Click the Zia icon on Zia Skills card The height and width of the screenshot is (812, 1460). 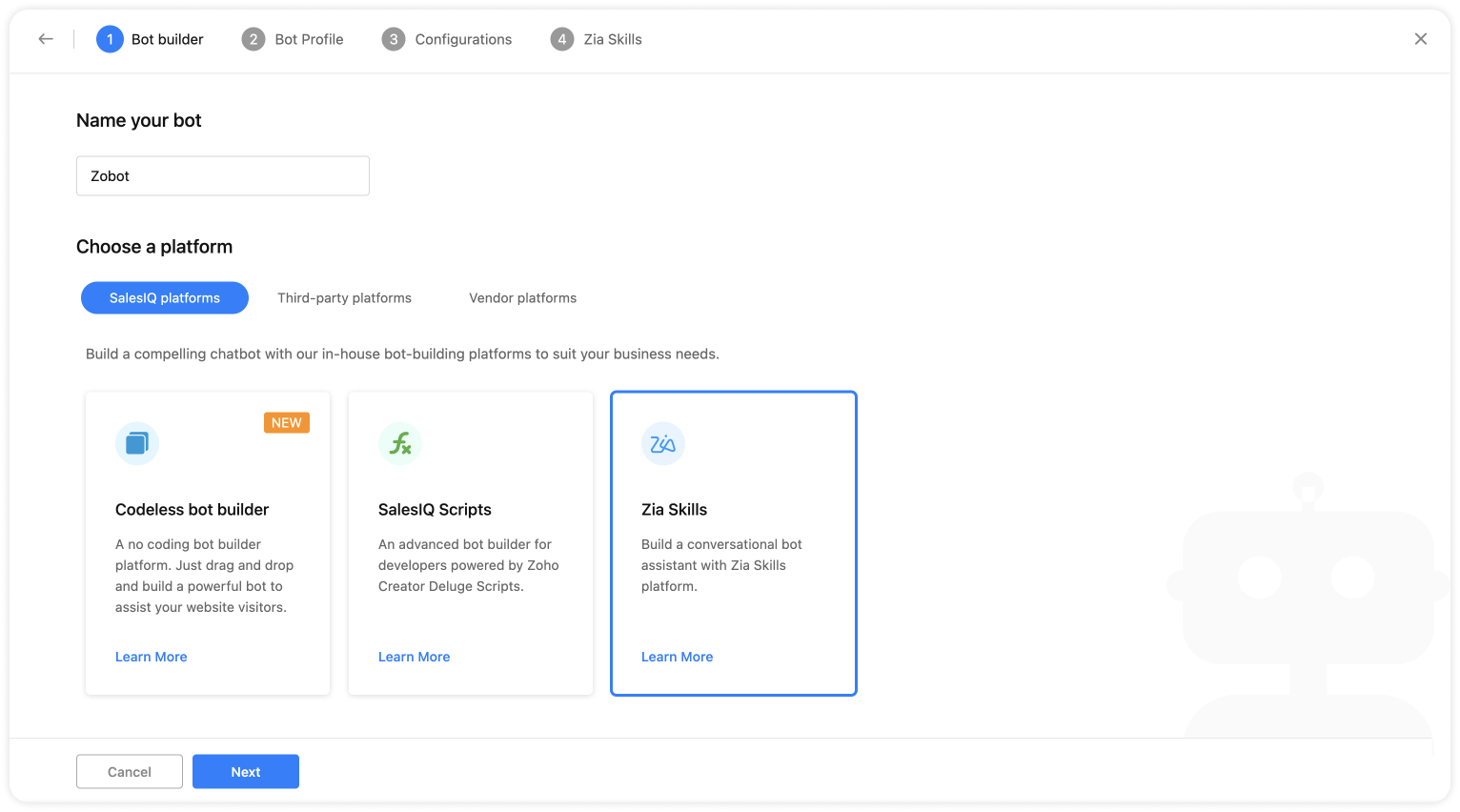point(663,444)
